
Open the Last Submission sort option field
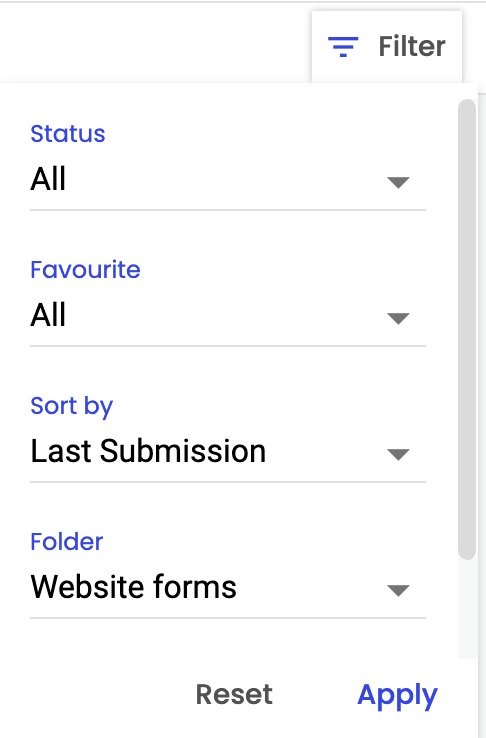pyautogui.click(x=228, y=452)
